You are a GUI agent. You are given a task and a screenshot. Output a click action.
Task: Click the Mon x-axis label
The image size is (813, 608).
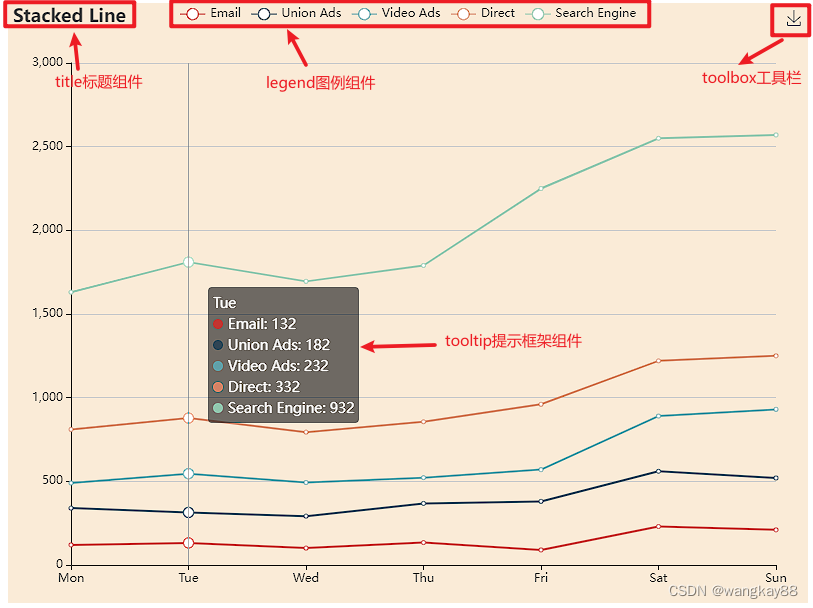[x=71, y=578]
